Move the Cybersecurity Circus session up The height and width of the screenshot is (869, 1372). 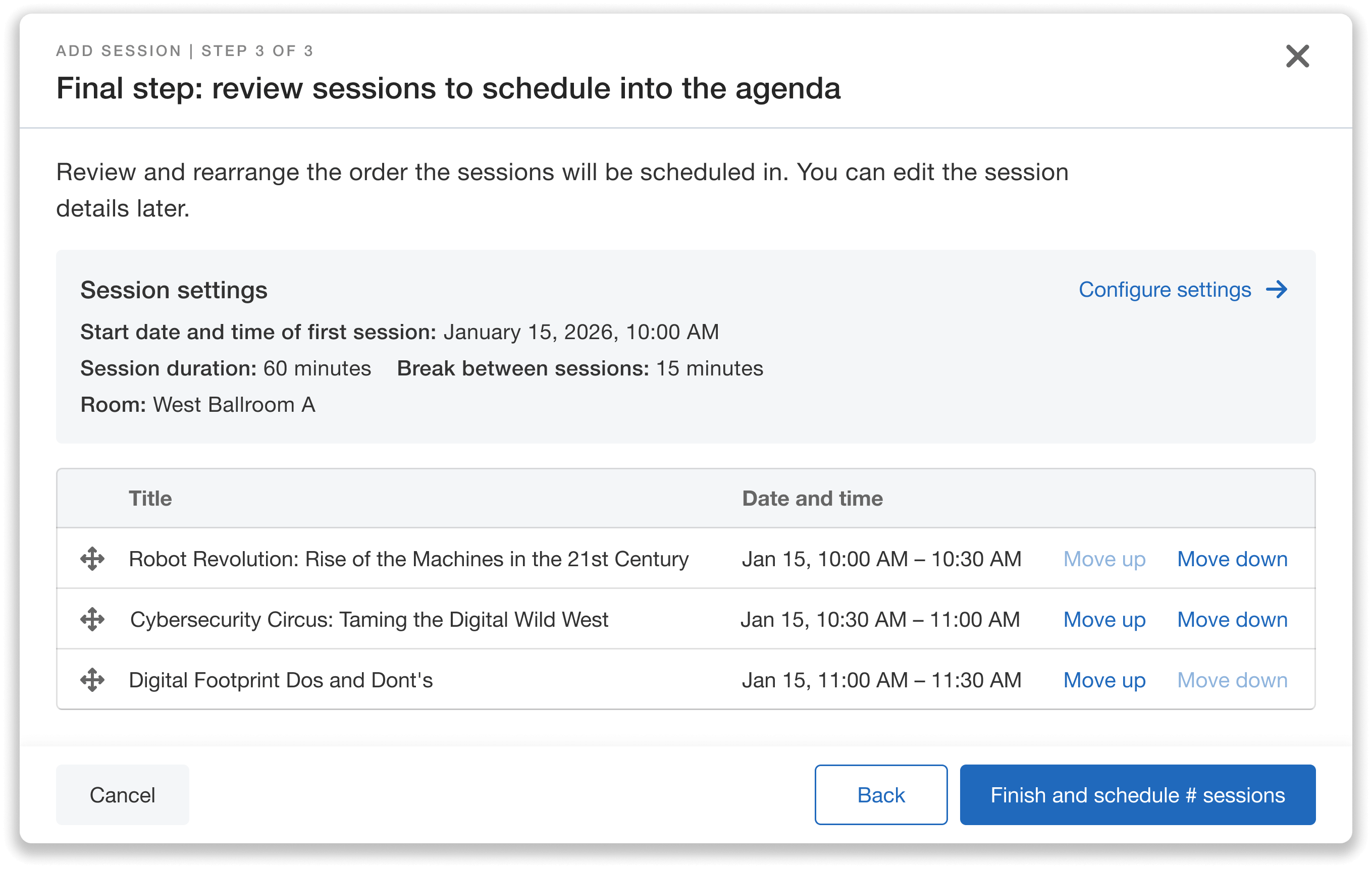point(1104,620)
